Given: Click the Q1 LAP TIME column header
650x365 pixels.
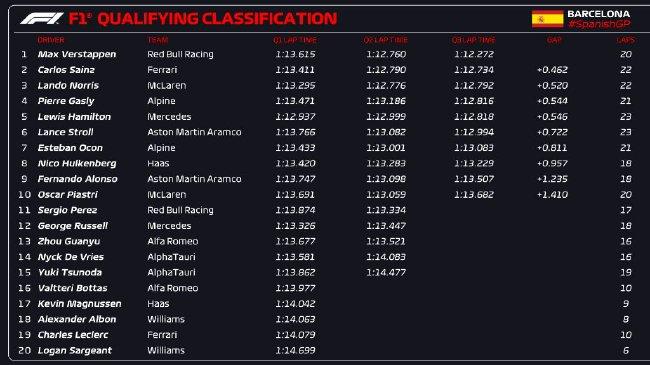Looking at the screenshot, I should click(x=295, y=40).
